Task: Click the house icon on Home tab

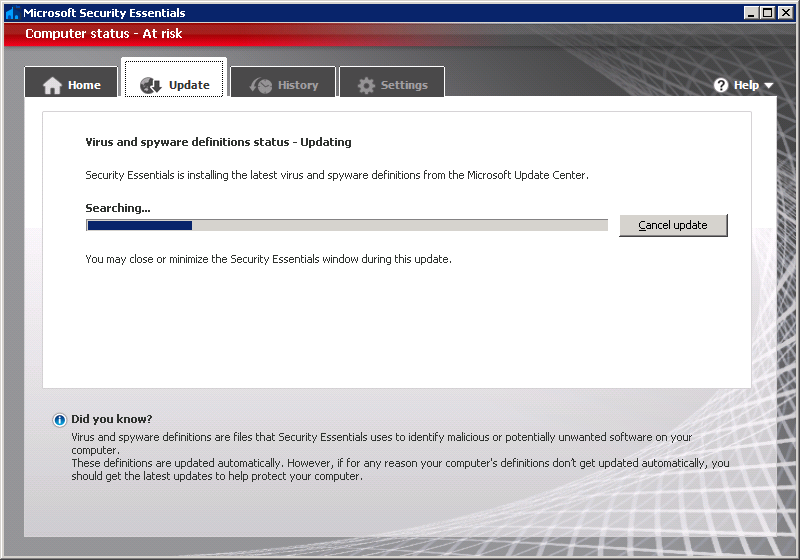Action: pyautogui.click(x=52, y=86)
